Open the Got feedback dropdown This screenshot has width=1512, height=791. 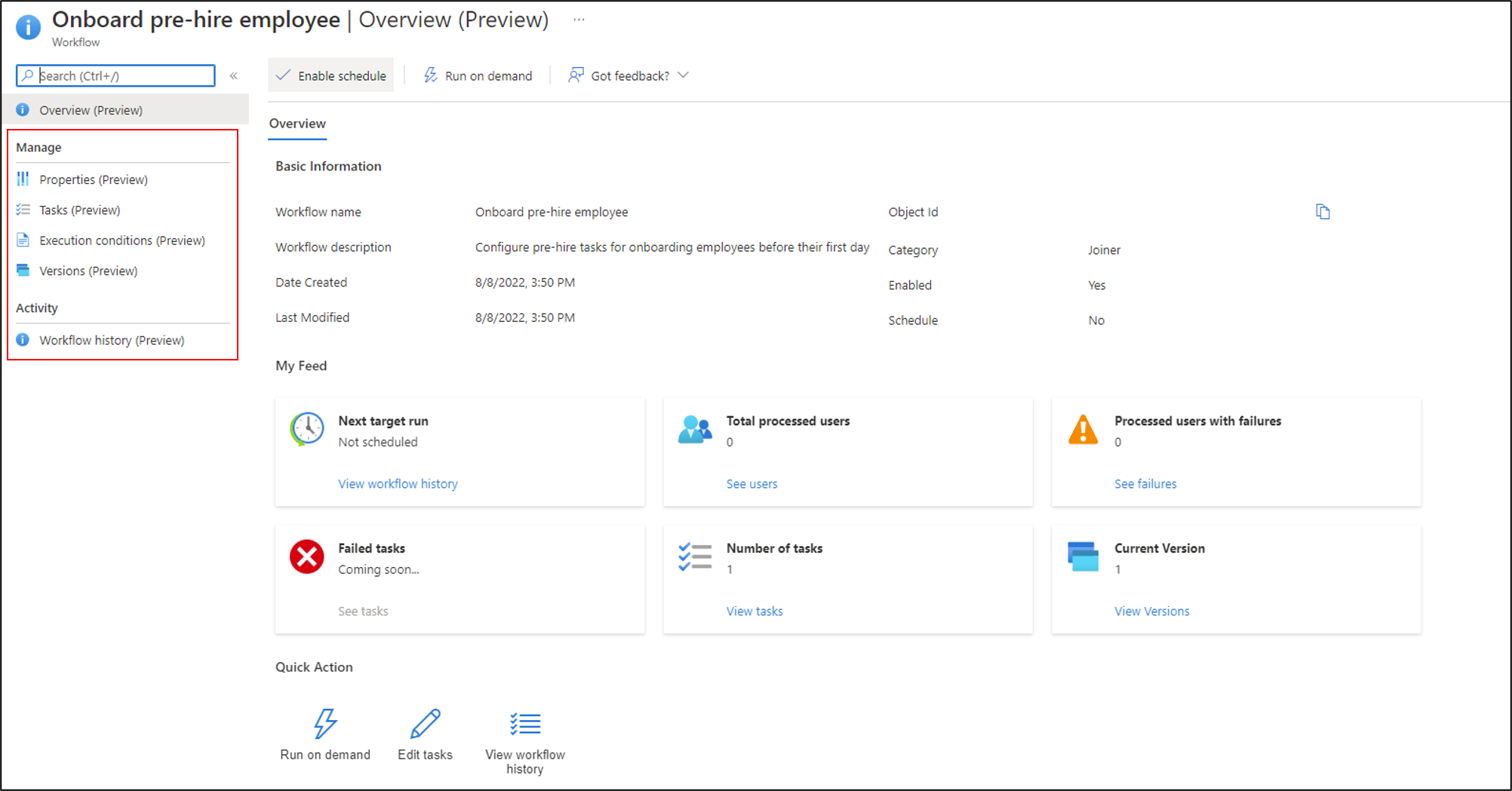(628, 75)
